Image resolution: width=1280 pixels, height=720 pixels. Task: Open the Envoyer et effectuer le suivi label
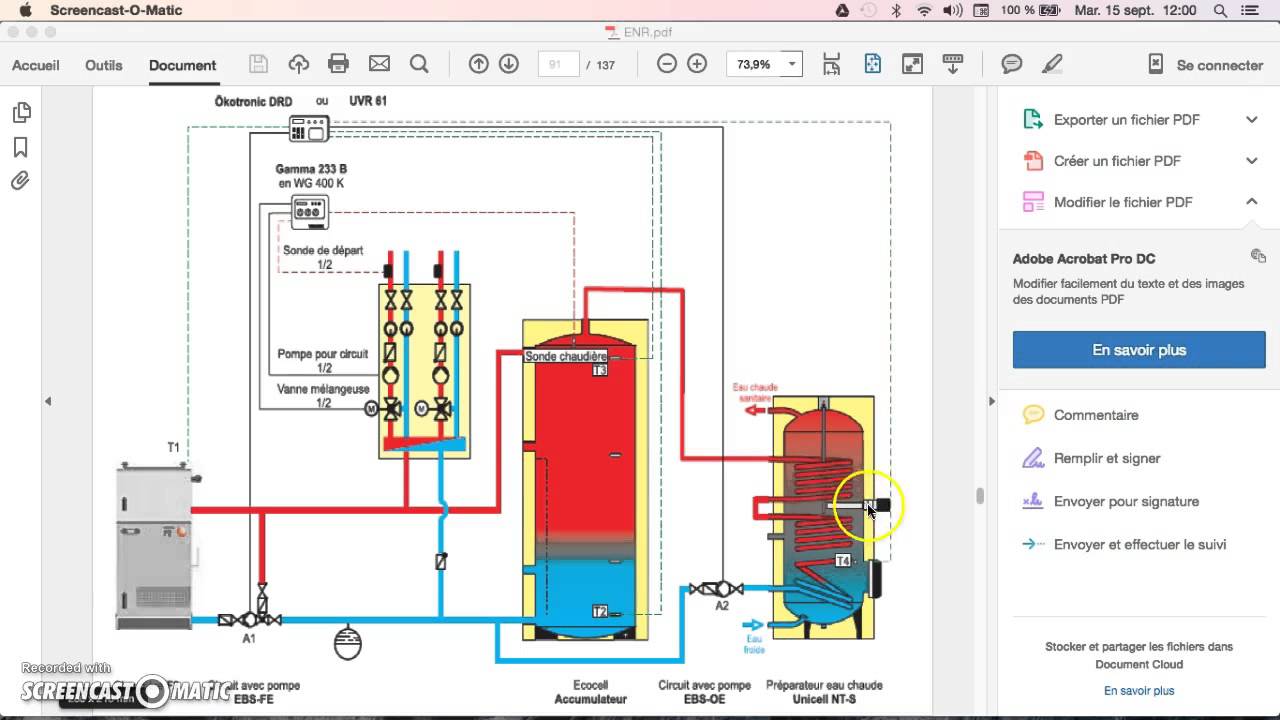coord(1140,544)
